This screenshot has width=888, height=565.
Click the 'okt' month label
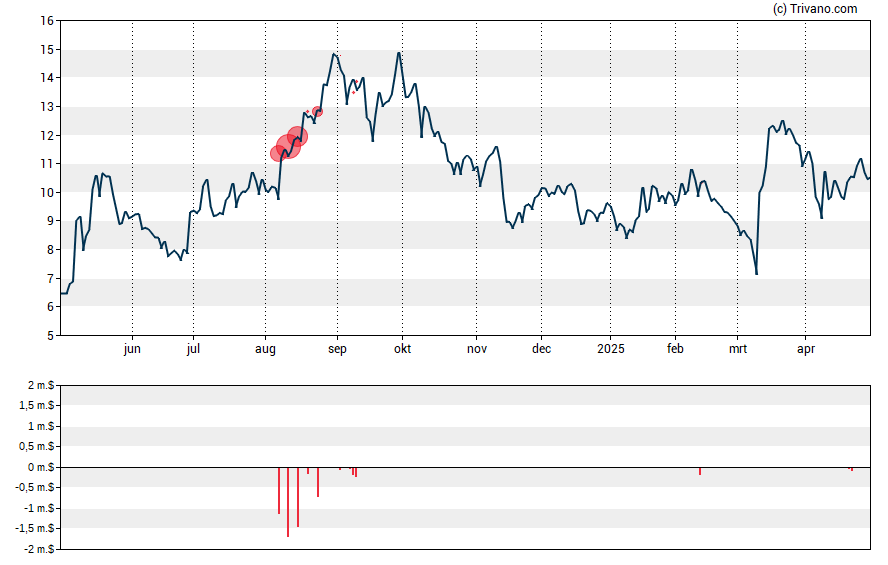coord(402,349)
